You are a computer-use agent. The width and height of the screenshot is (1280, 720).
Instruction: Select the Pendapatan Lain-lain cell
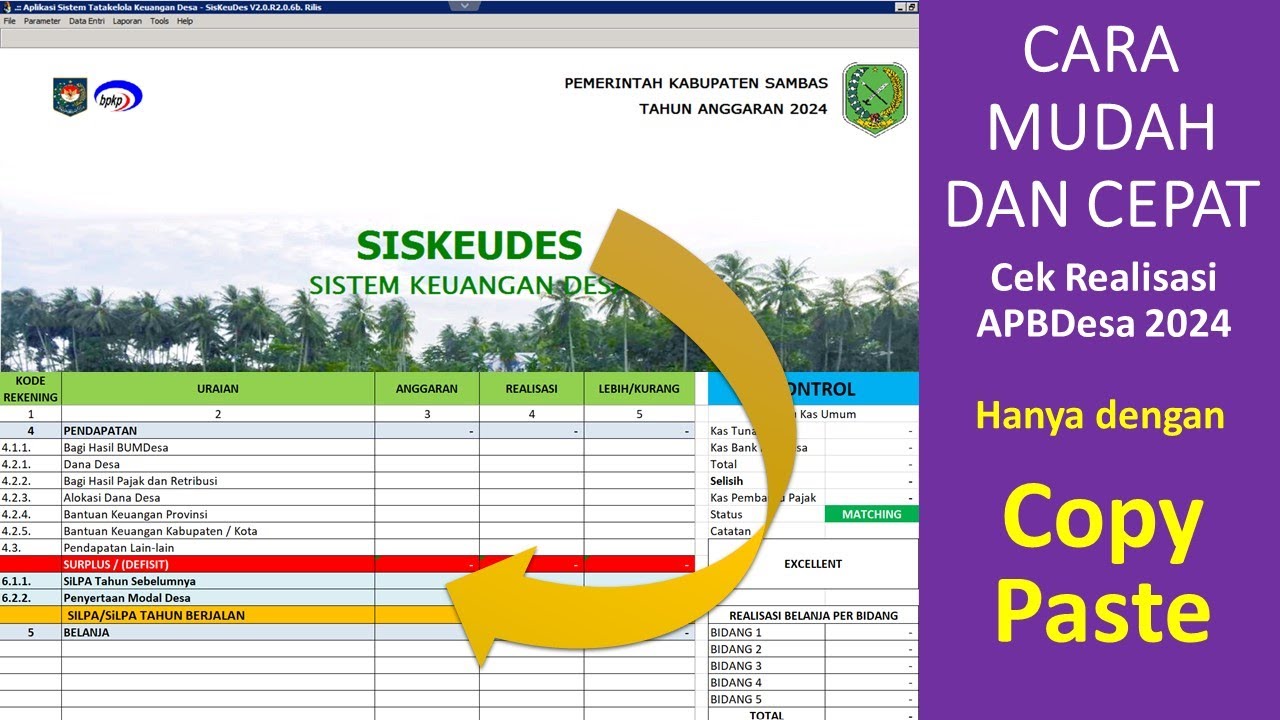218,548
